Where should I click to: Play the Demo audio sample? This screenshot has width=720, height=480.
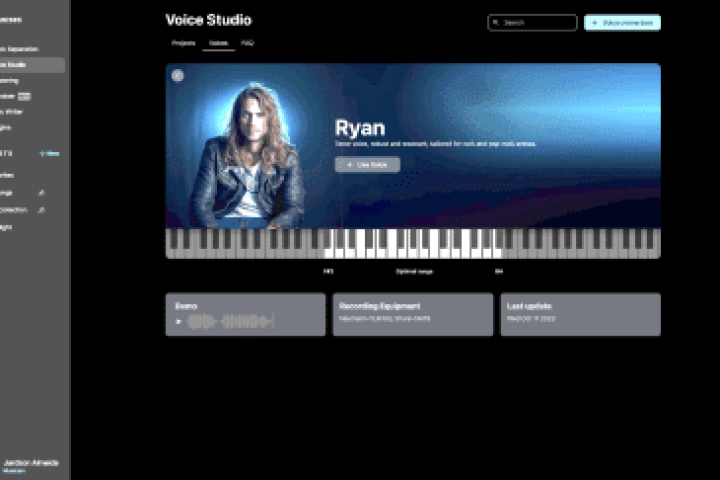click(x=178, y=322)
